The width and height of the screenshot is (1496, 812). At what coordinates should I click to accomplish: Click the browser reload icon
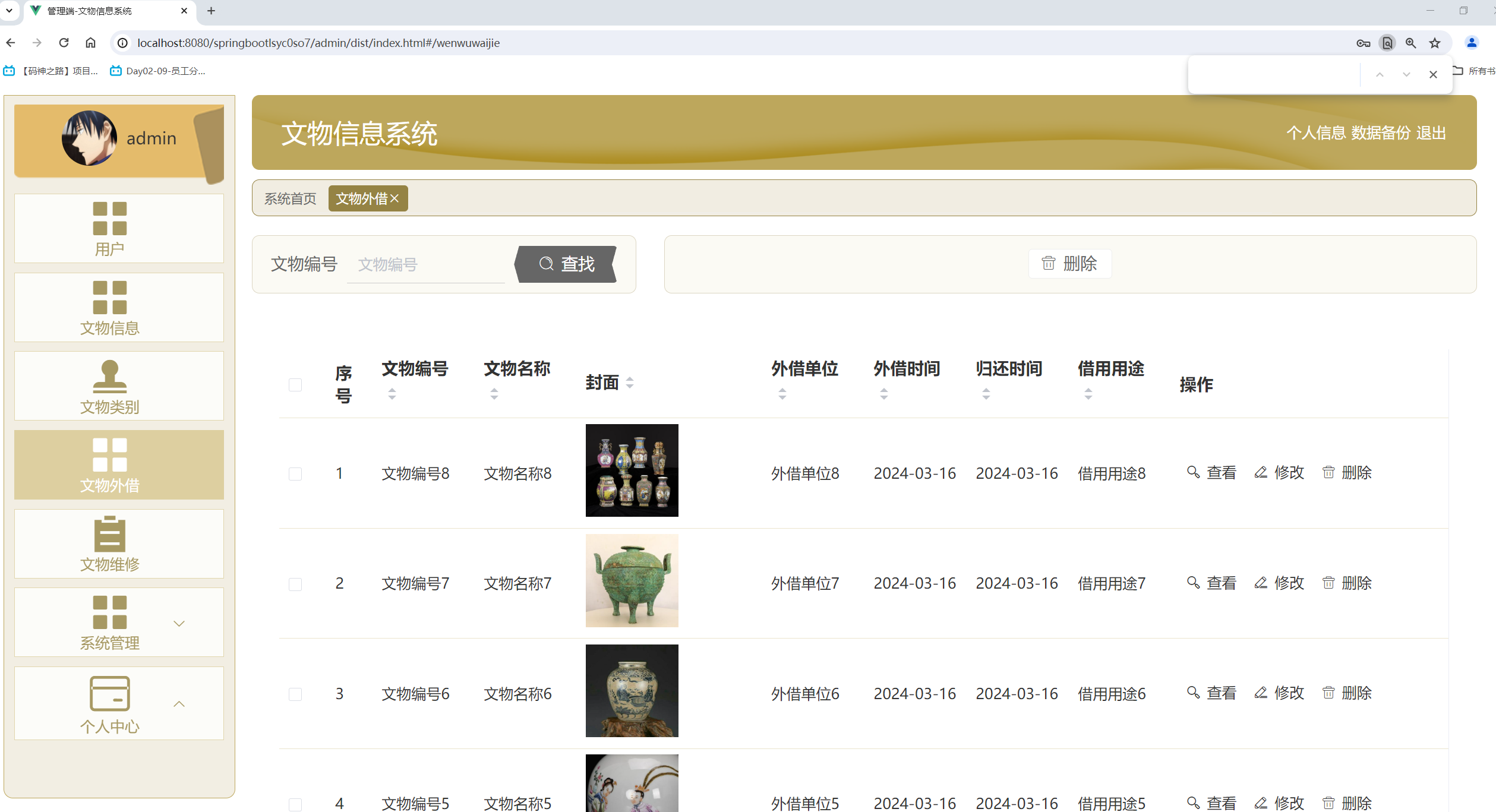[64, 43]
